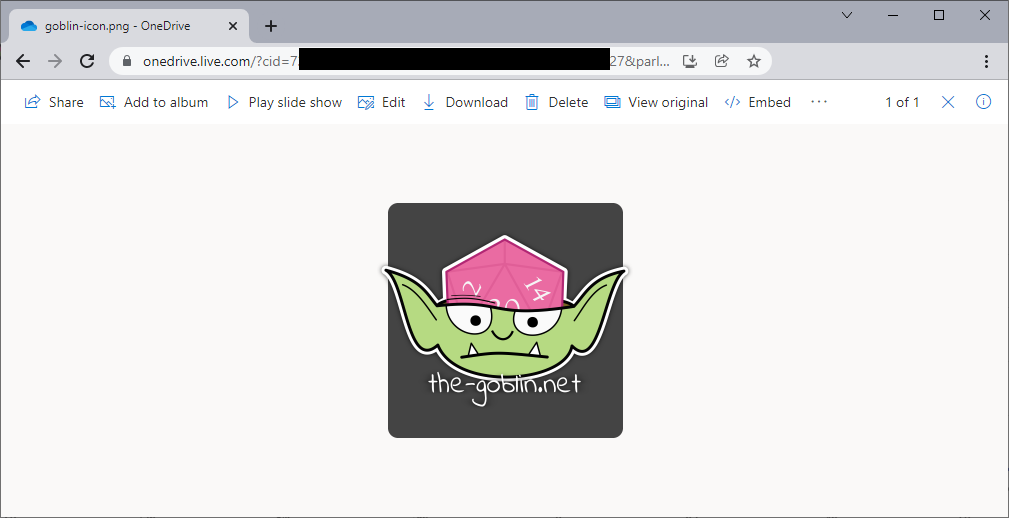Click the share page icon in address bar

click(x=721, y=61)
